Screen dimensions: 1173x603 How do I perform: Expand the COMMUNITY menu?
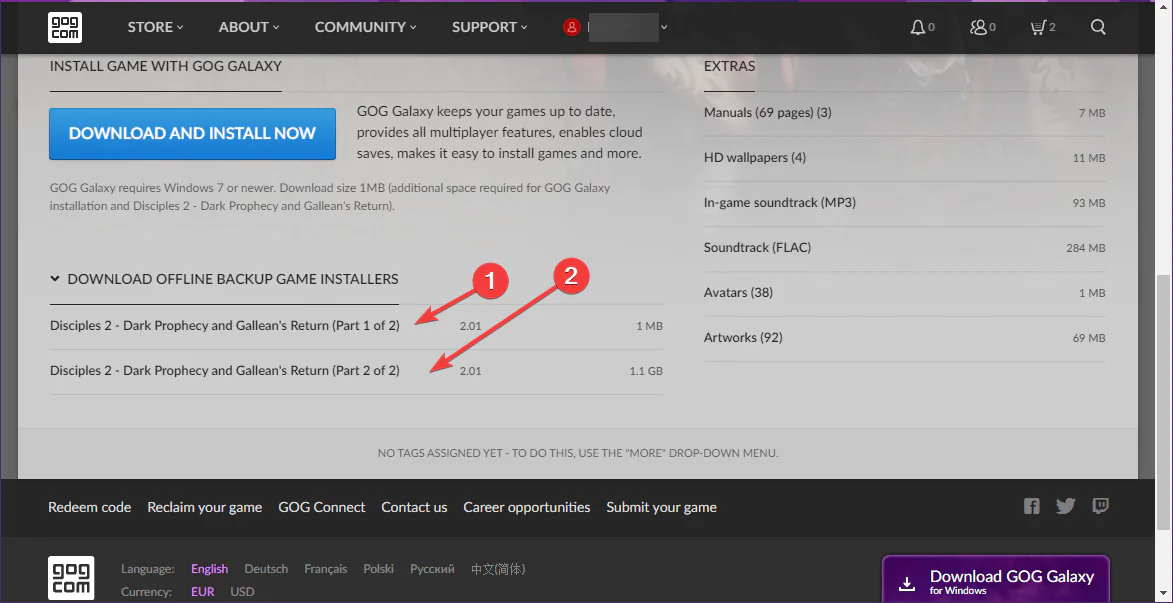(365, 27)
